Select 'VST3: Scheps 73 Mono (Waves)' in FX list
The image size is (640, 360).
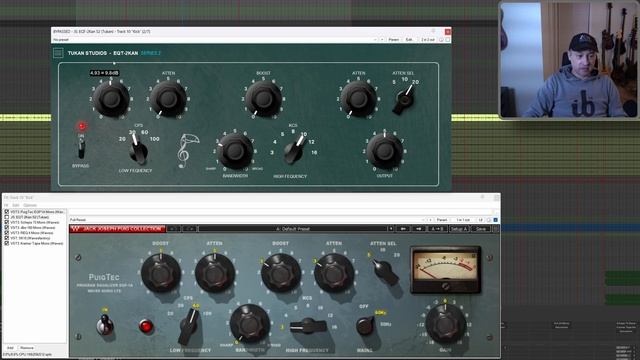(35, 222)
